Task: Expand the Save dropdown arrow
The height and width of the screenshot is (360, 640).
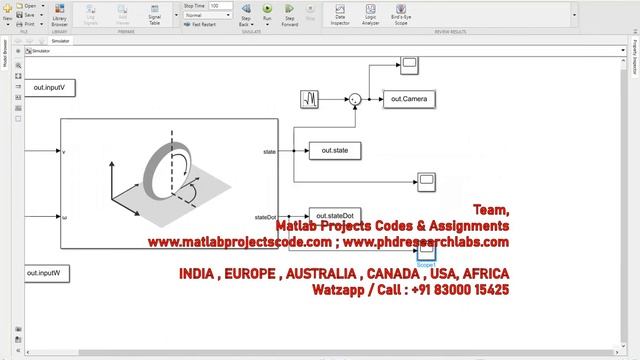Action: pos(42,15)
